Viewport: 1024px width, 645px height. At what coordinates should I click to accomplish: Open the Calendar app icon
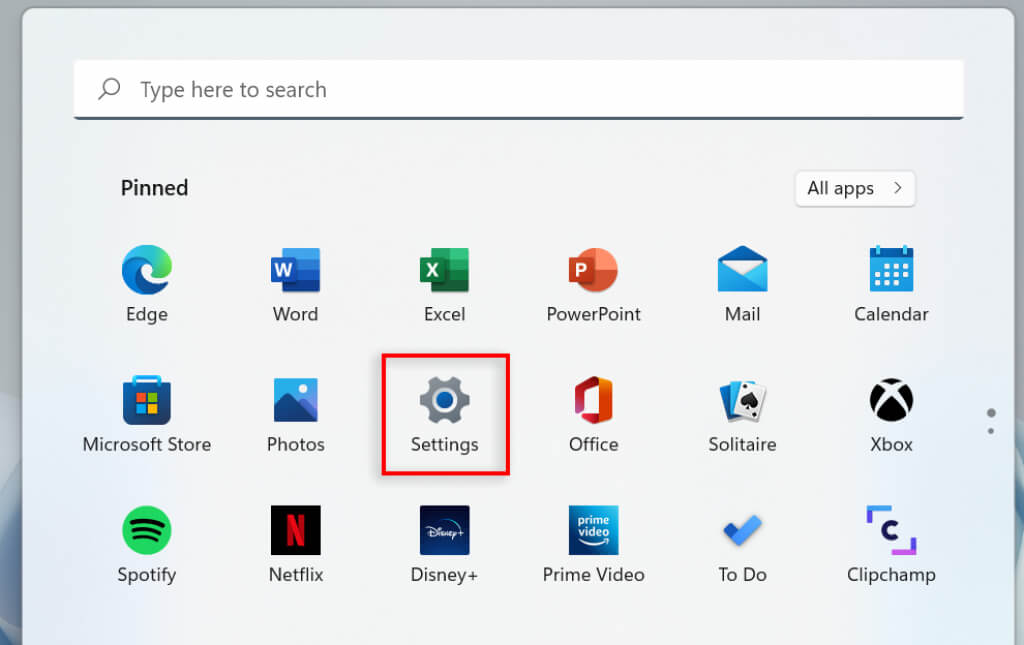[891, 269]
